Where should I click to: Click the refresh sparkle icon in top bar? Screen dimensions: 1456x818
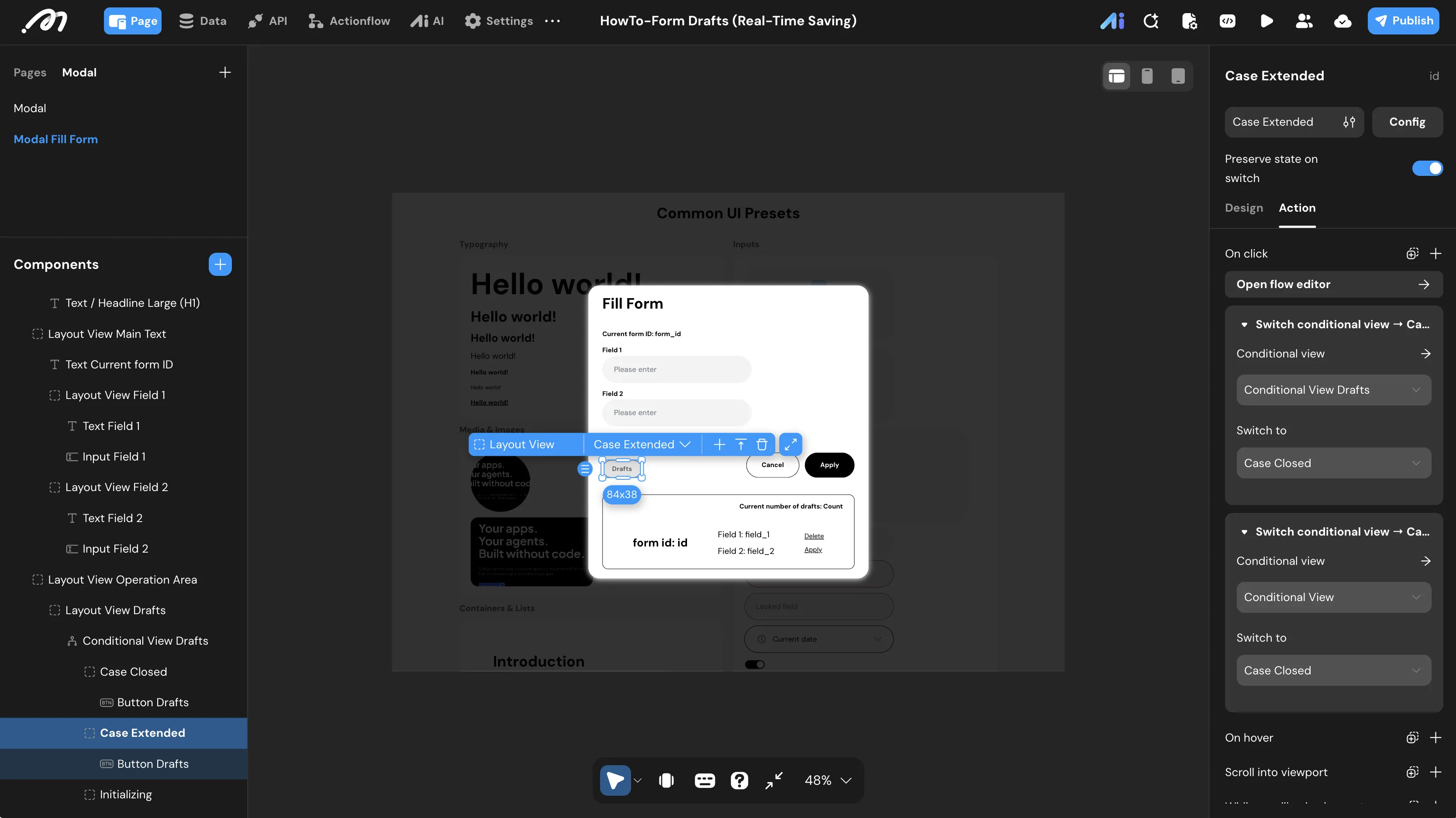click(x=1151, y=21)
